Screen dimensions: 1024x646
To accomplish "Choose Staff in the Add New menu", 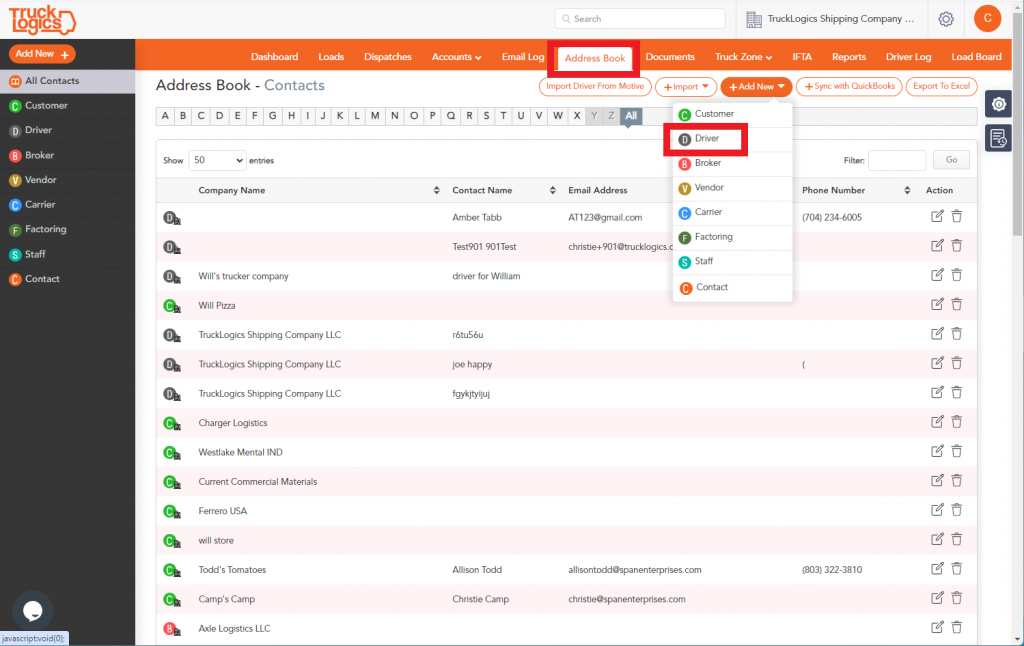I will pyautogui.click(x=732, y=261).
